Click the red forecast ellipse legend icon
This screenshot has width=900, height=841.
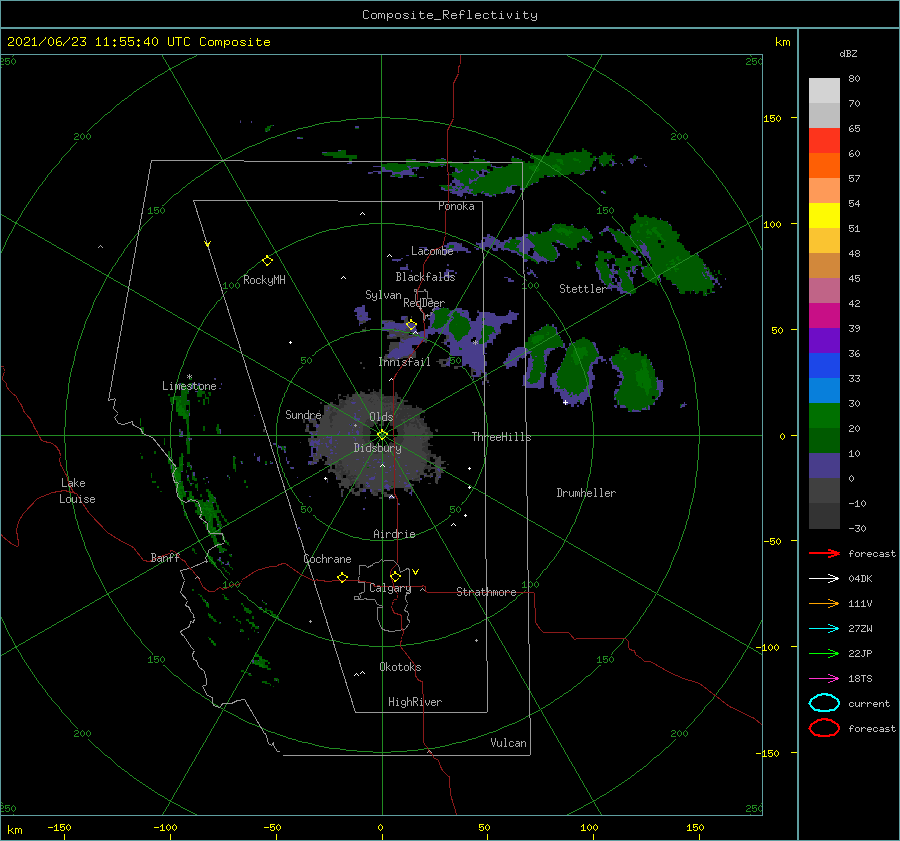tap(824, 728)
